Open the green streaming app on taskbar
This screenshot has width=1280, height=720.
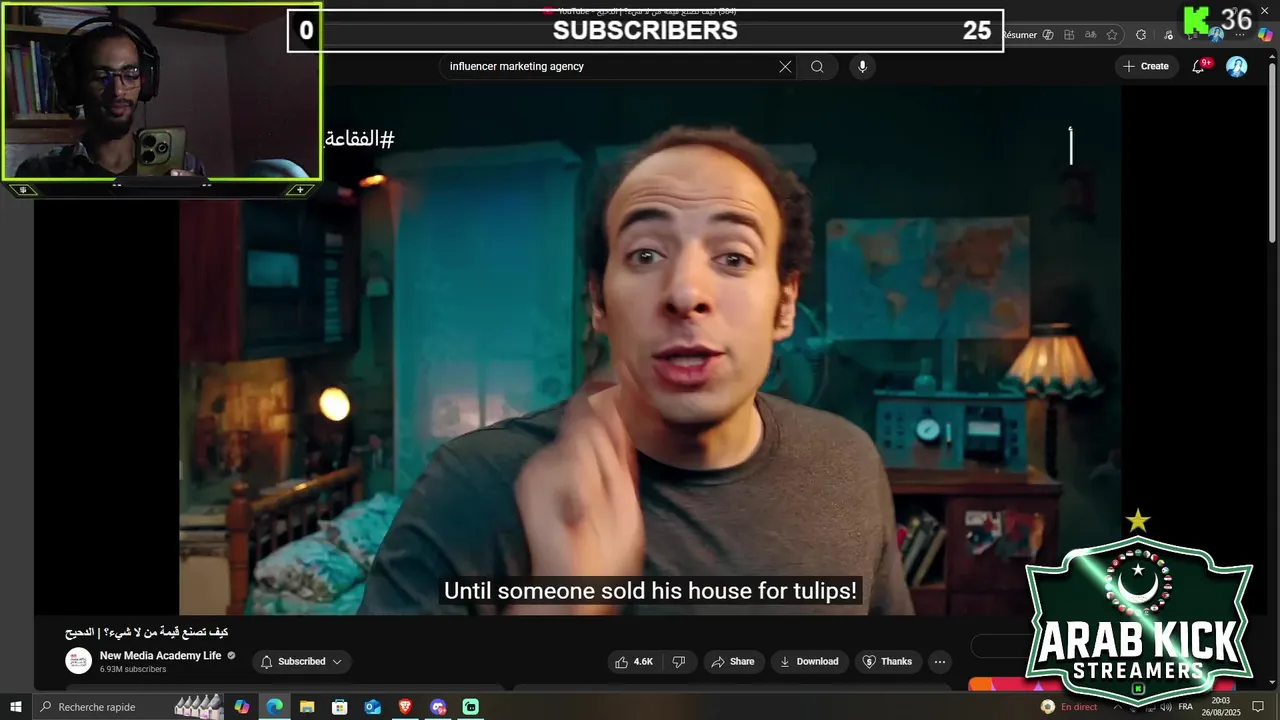(x=470, y=707)
